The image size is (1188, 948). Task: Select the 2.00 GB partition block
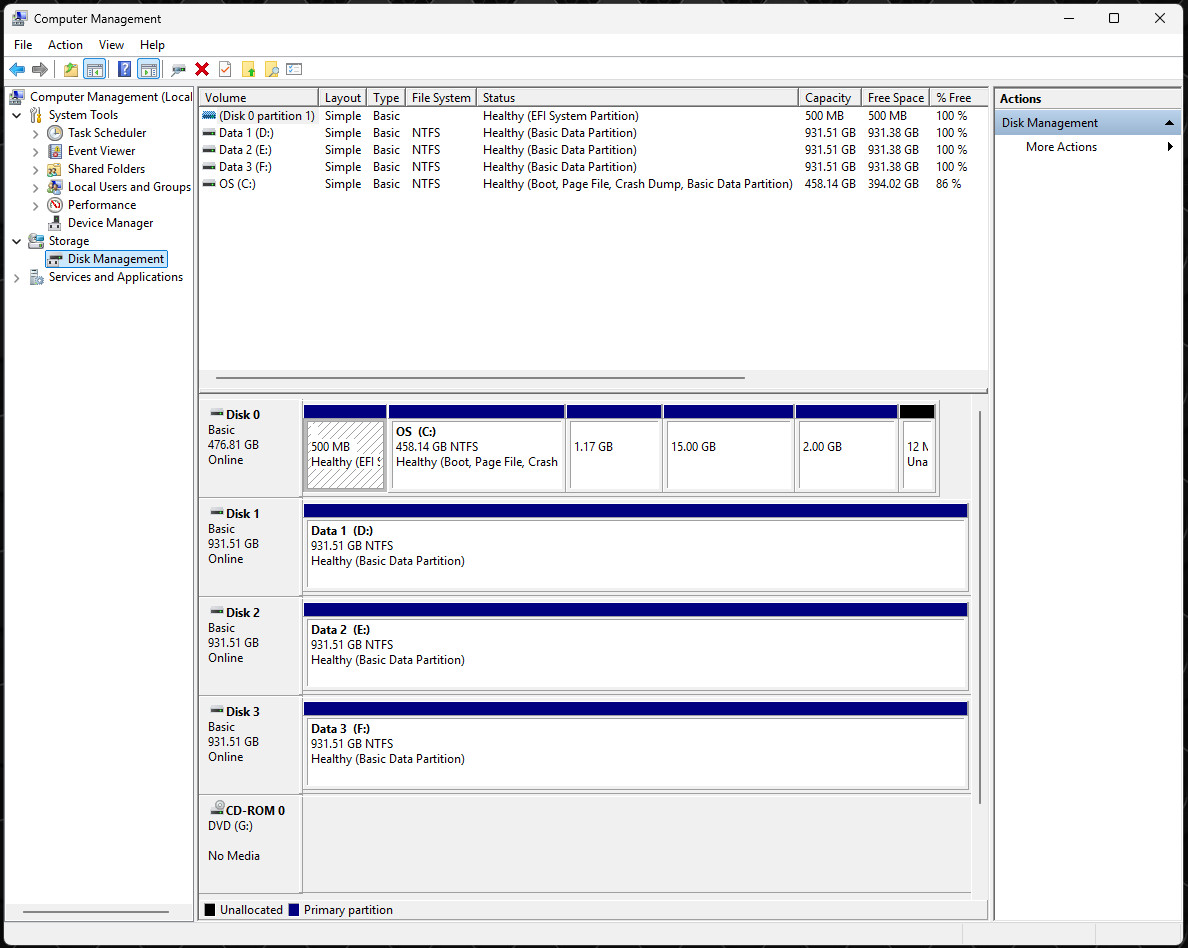point(847,449)
